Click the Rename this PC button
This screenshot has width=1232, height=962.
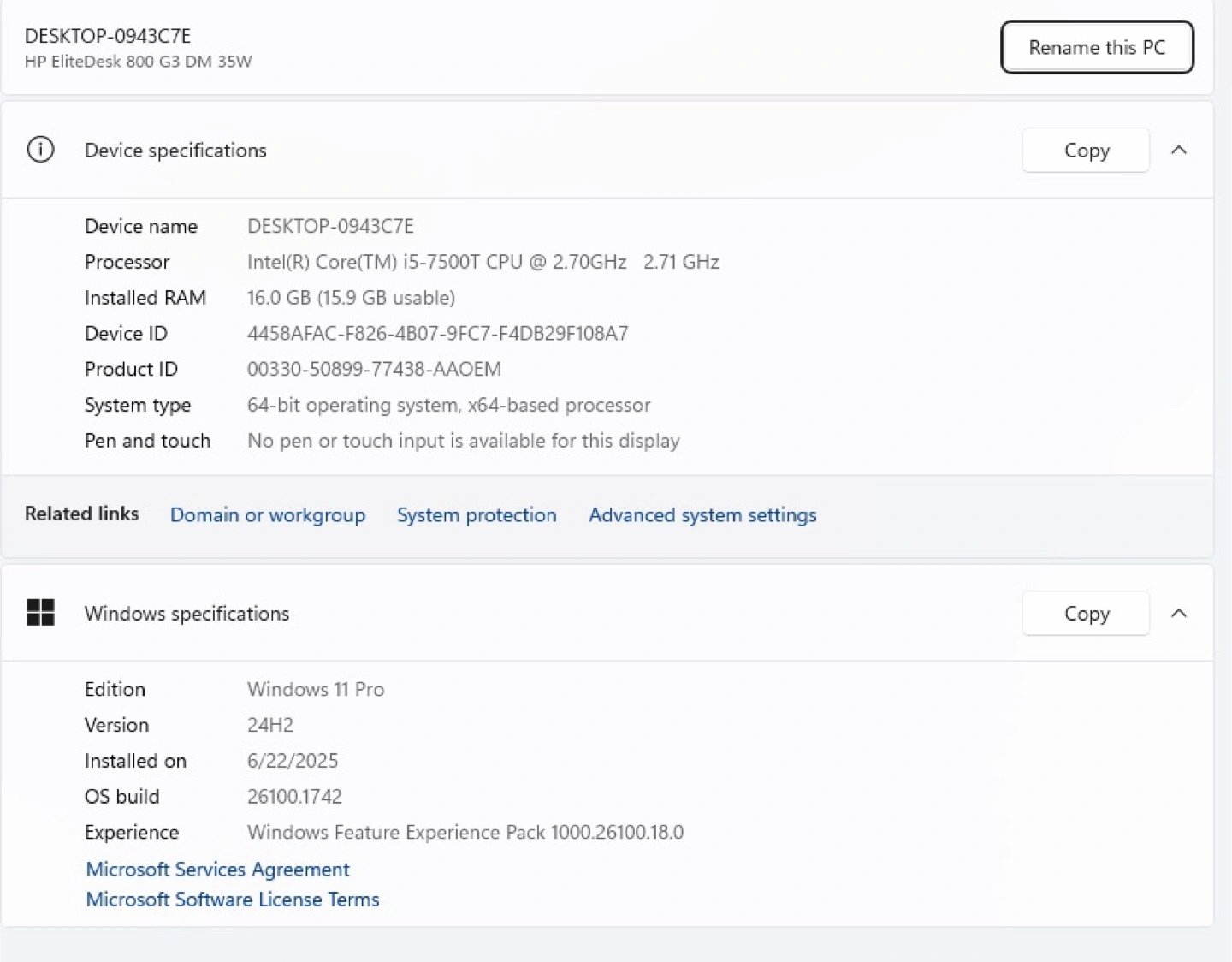[x=1097, y=47]
